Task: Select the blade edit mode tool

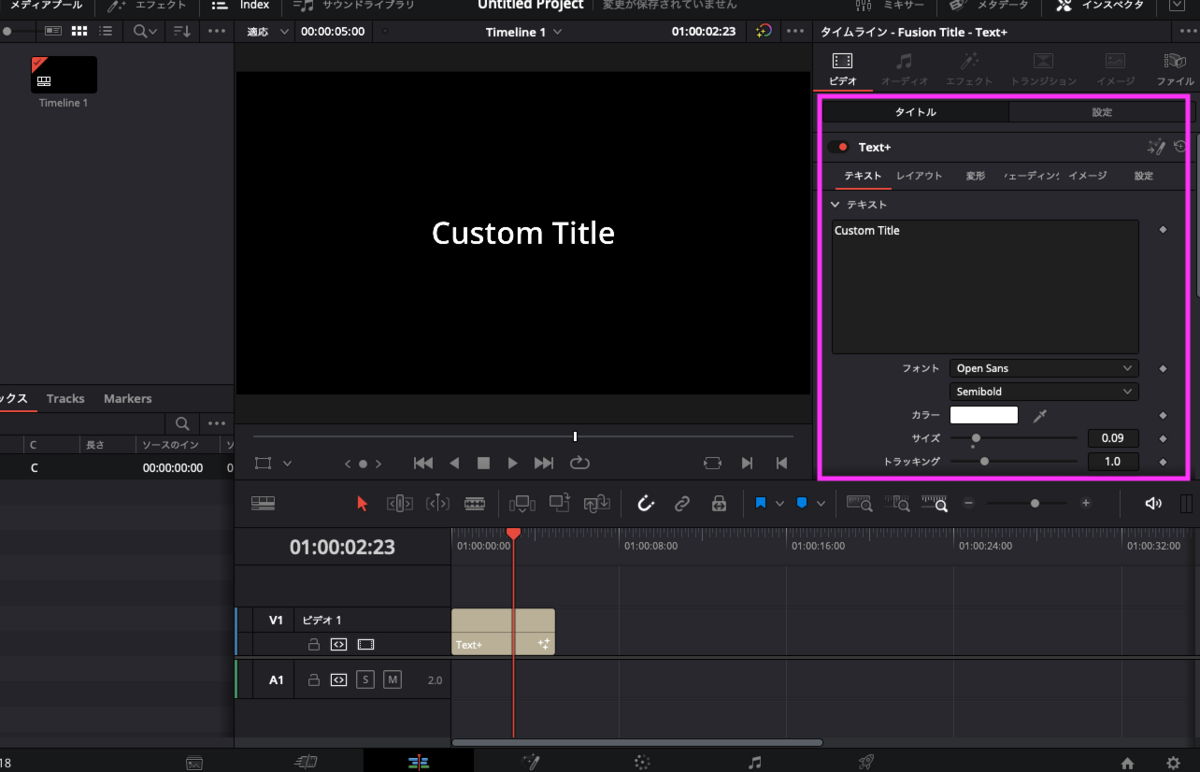Action: point(475,504)
